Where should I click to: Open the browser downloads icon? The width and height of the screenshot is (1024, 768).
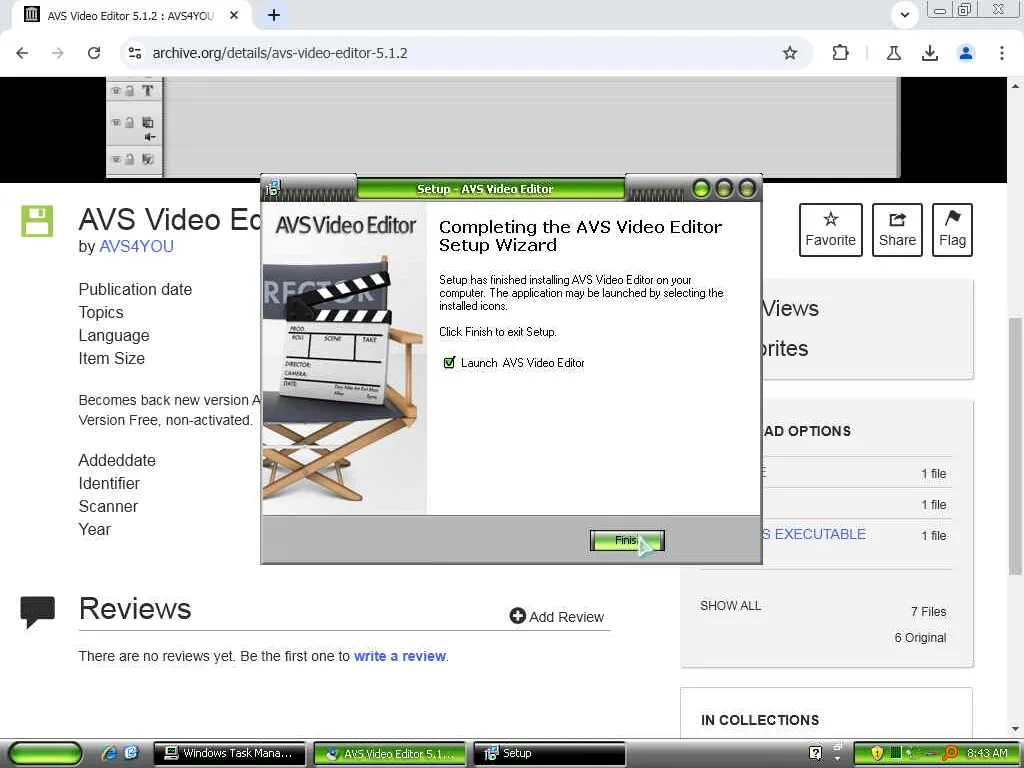(x=929, y=53)
